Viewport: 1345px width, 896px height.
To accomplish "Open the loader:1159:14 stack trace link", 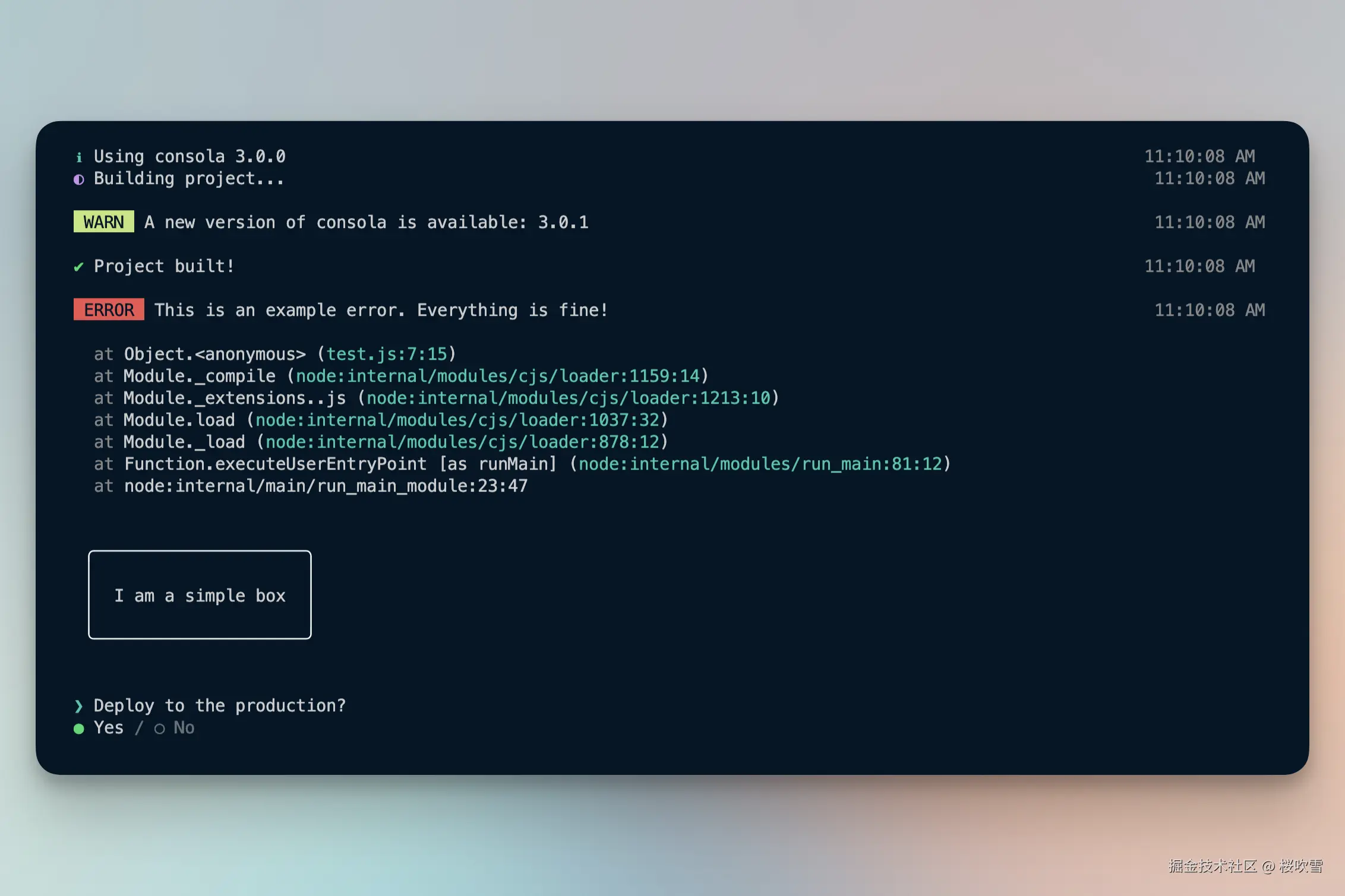I will click(498, 376).
